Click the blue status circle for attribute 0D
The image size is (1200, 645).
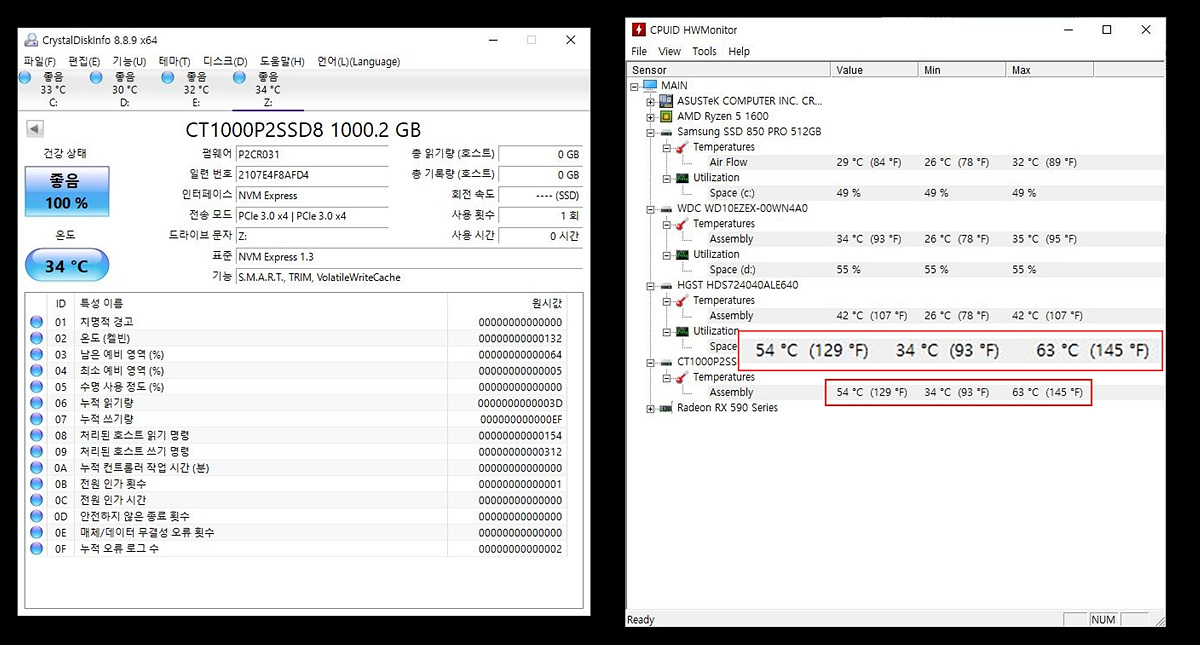[x=37, y=517]
